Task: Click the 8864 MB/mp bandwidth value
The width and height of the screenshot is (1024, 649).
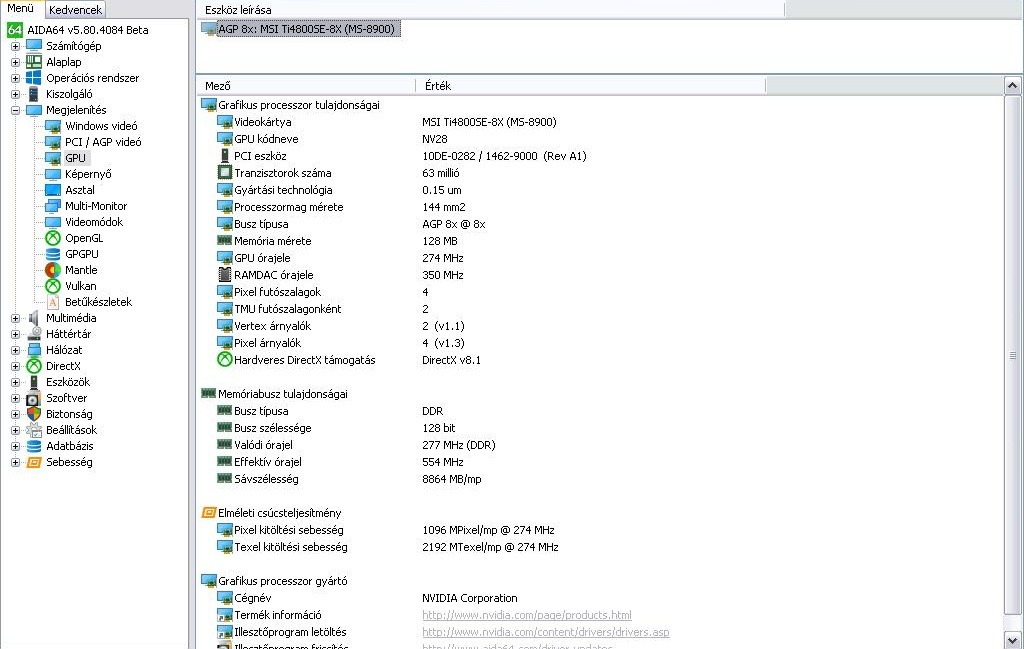Action: [451, 479]
